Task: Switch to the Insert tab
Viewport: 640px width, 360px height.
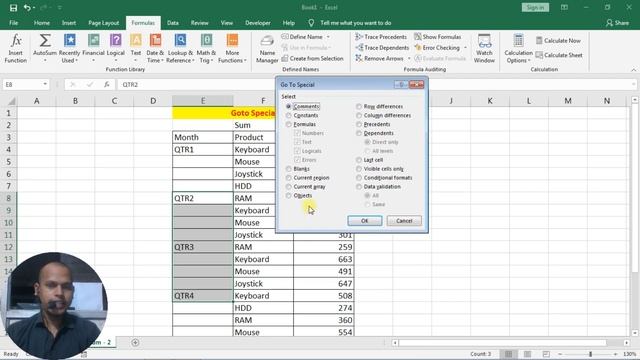Action: tap(69, 23)
